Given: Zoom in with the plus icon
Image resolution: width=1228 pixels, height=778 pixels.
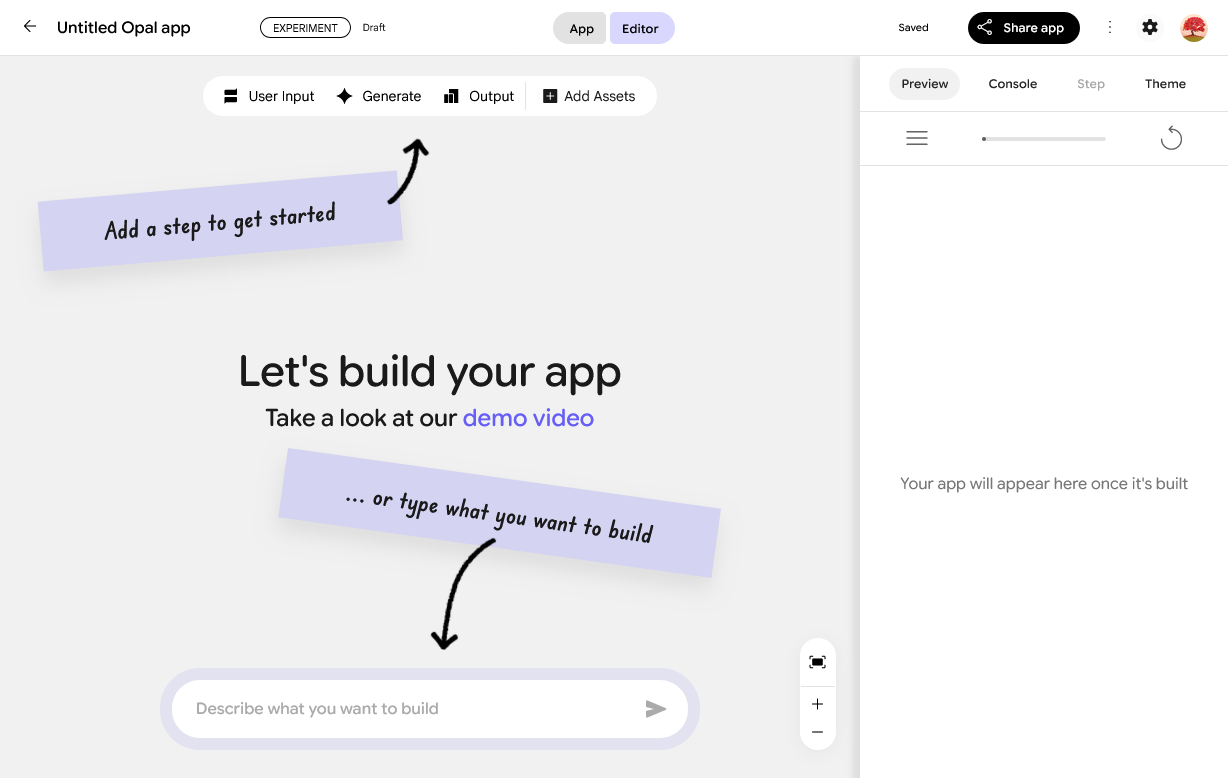Looking at the screenshot, I should (817, 704).
